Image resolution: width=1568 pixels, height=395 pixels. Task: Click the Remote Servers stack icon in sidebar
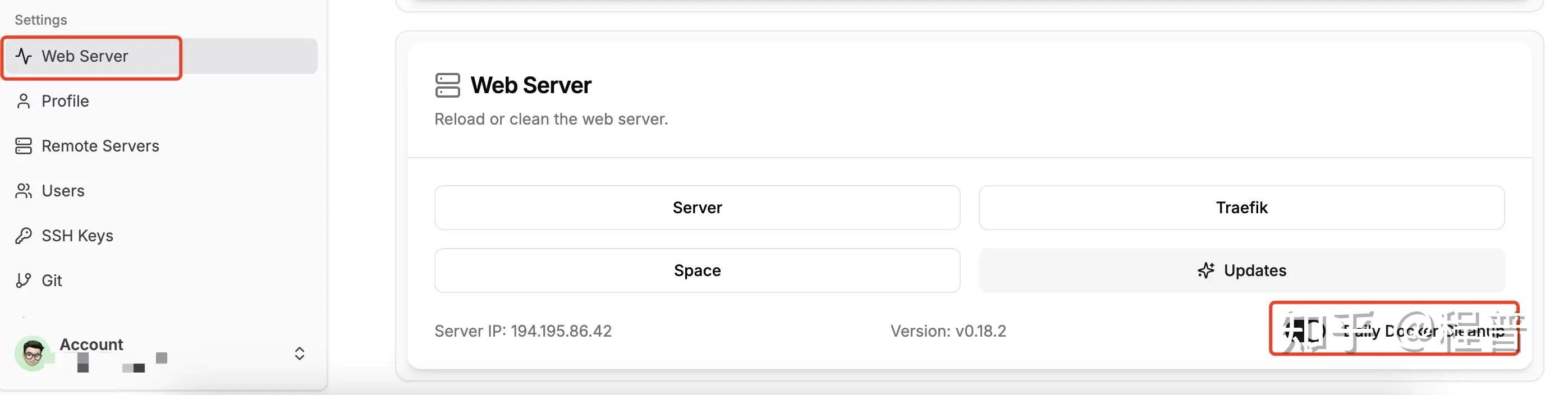(x=24, y=146)
